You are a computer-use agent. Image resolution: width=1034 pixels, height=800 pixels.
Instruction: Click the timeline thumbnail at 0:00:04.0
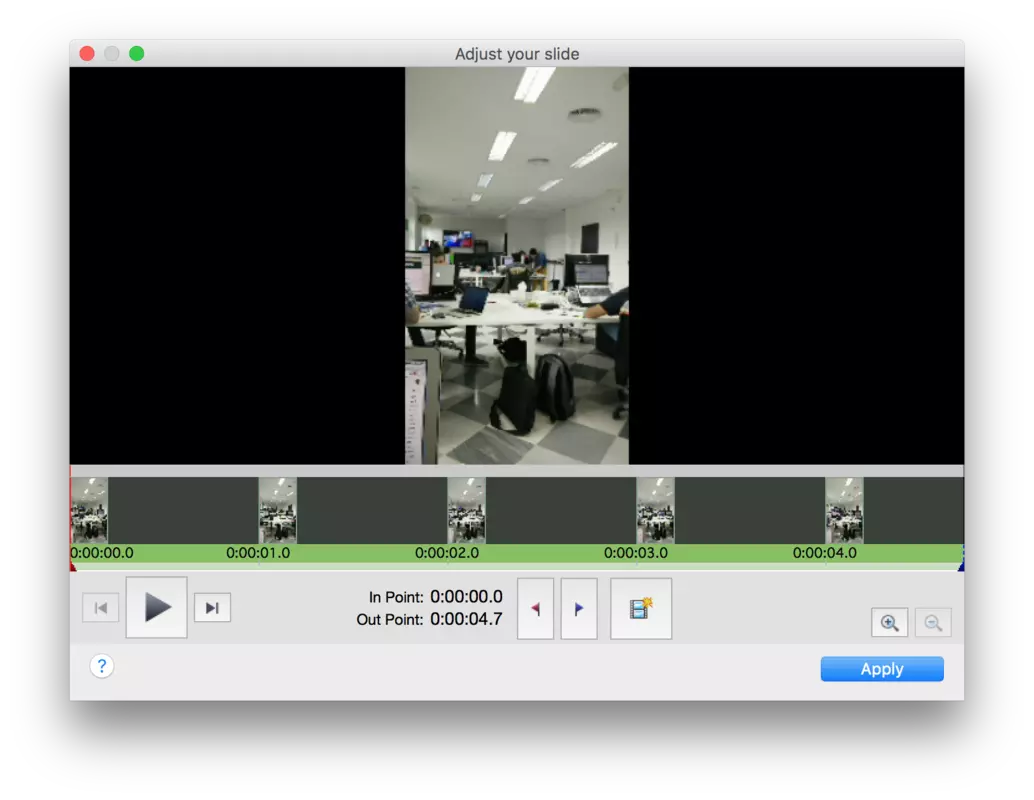point(844,510)
